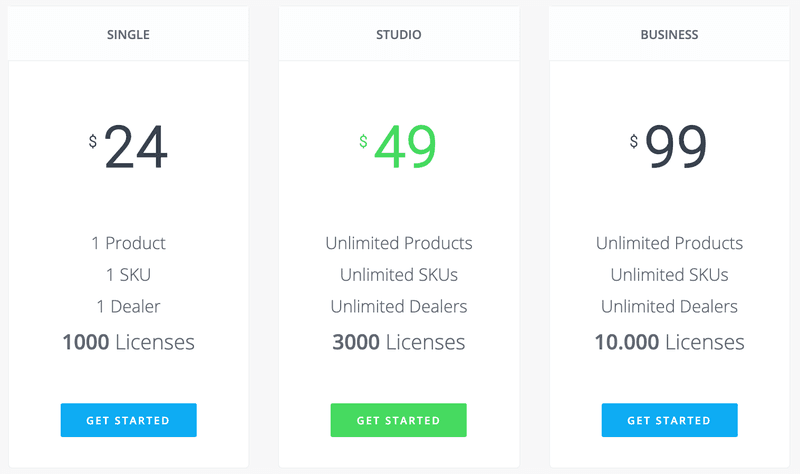Image resolution: width=800 pixels, height=474 pixels.
Task: Click the 1 Dealer feature line
Action: click(x=128, y=306)
